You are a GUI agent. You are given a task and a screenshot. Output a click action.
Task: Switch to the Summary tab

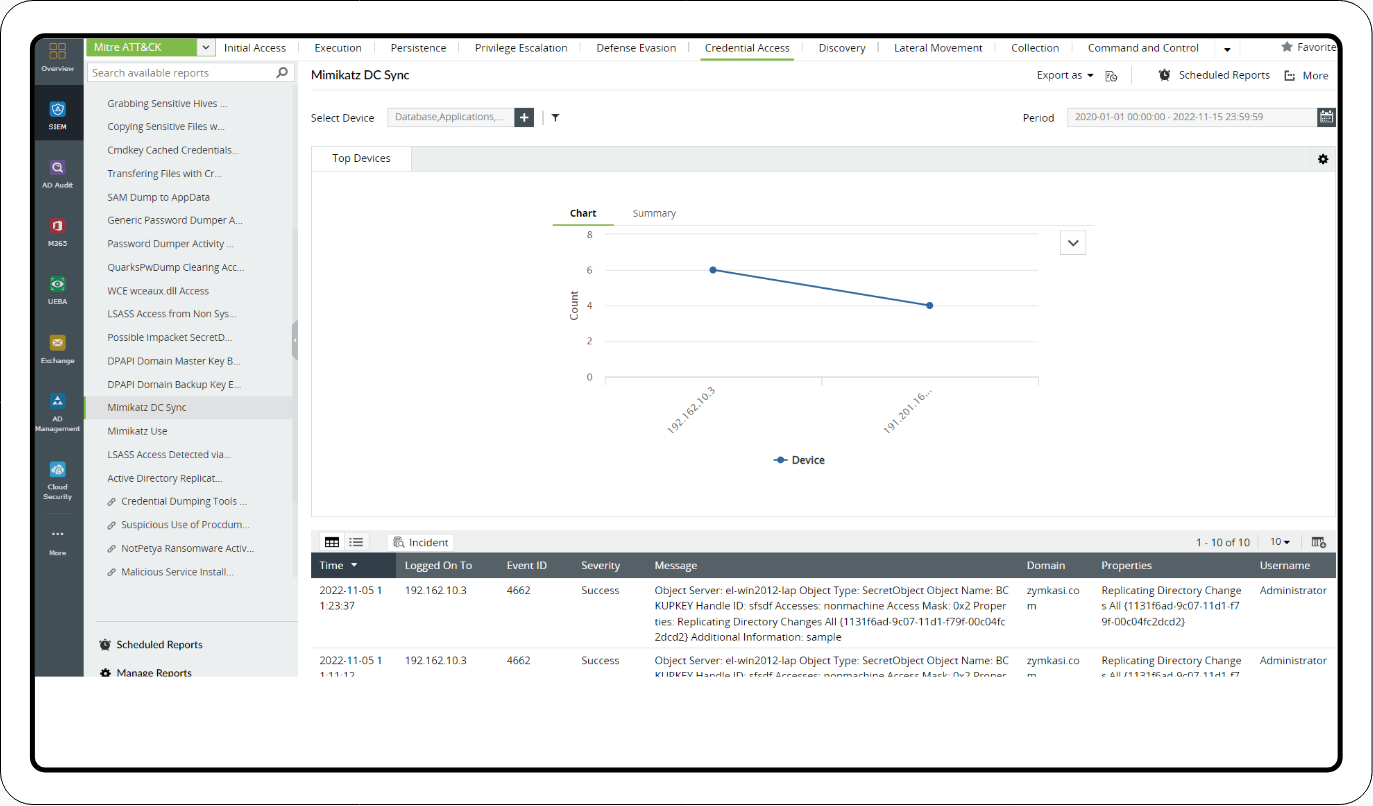click(654, 213)
